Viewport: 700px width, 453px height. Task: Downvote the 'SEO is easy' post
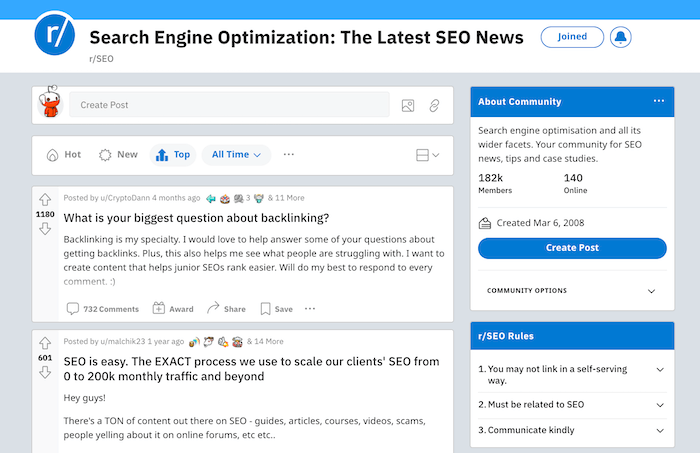coord(45,372)
